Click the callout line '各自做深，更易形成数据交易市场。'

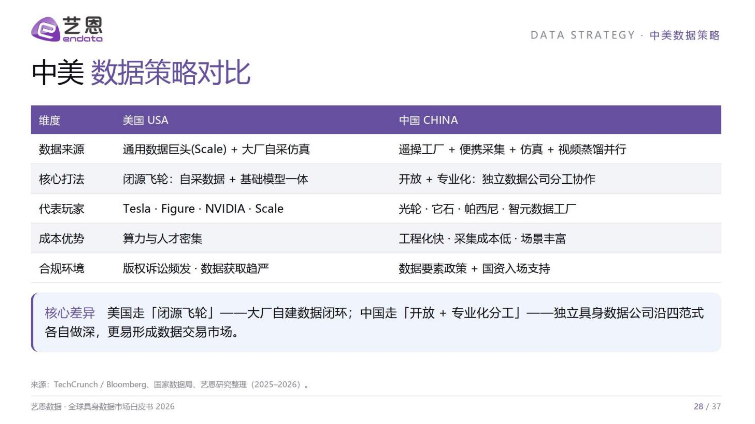pyautogui.click(x=142, y=332)
